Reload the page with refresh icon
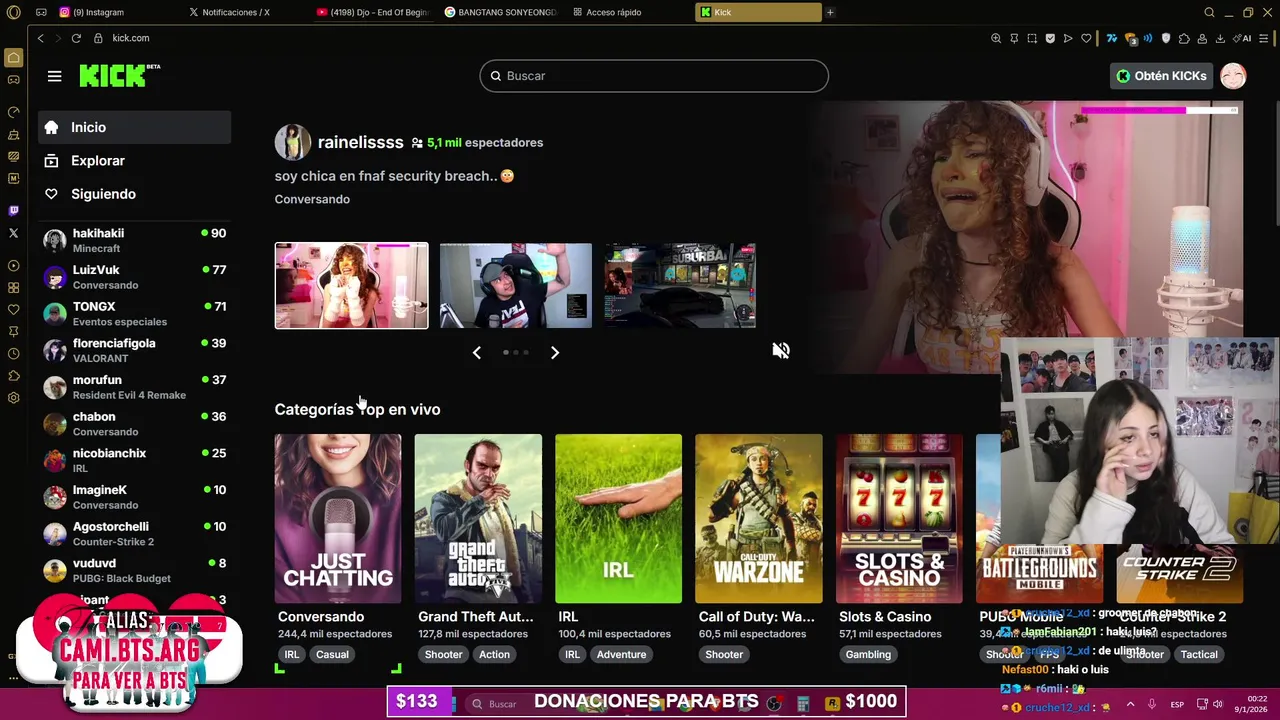The width and height of the screenshot is (1280, 720). [76, 38]
